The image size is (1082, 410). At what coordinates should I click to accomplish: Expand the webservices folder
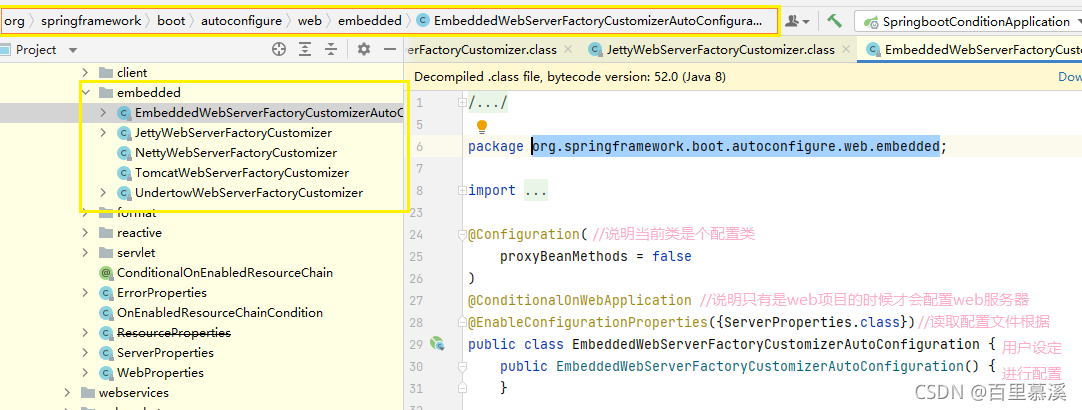pyautogui.click(x=68, y=393)
